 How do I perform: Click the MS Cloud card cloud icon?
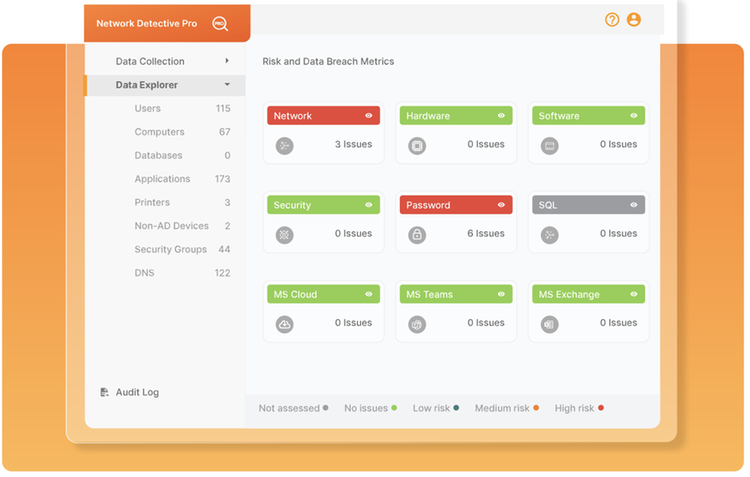(x=285, y=324)
